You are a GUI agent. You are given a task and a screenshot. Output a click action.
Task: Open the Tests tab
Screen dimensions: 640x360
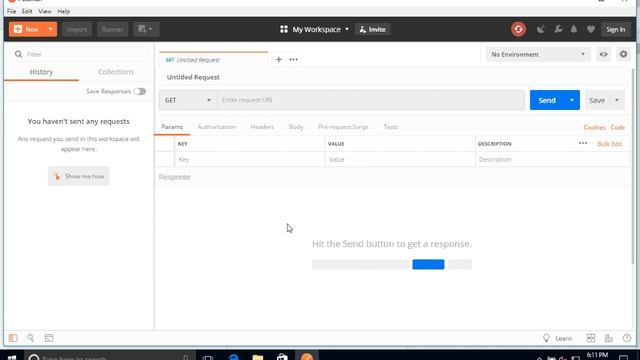pos(391,127)
